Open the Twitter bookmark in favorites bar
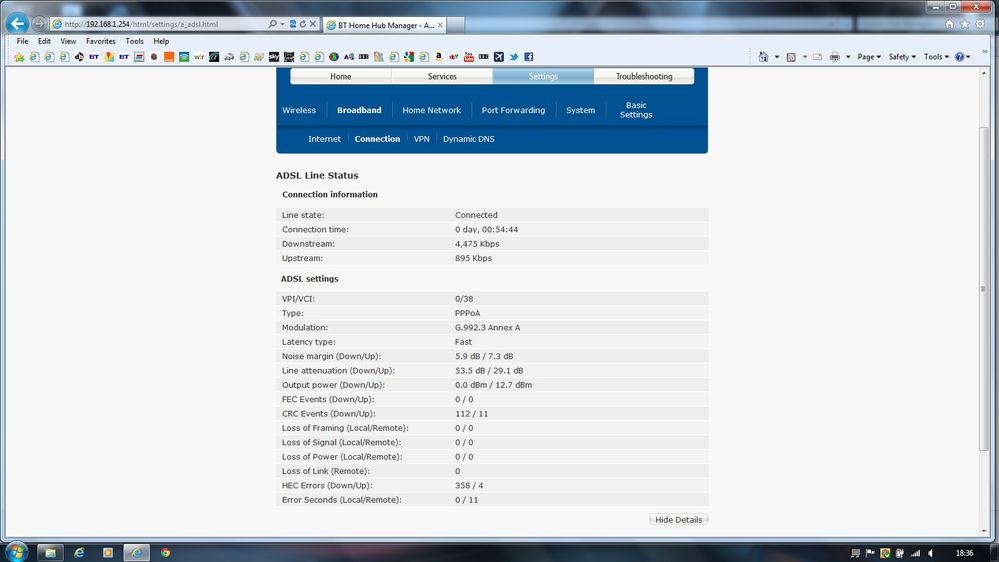This screenshot has width=999, height=562. [514, 57]
